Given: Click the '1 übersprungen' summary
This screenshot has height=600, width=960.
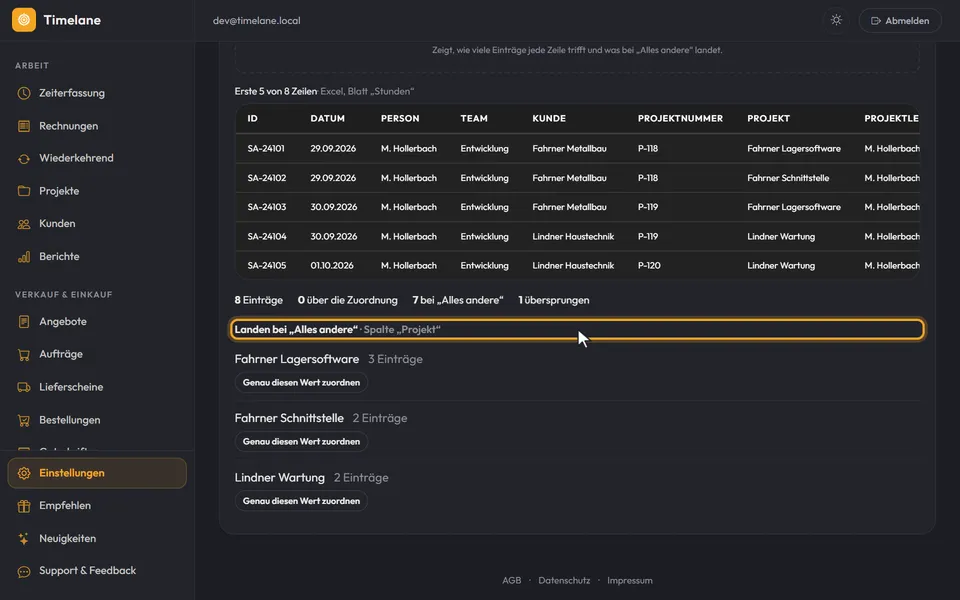Looking at the screenshot, I should [x=553, y=300].
